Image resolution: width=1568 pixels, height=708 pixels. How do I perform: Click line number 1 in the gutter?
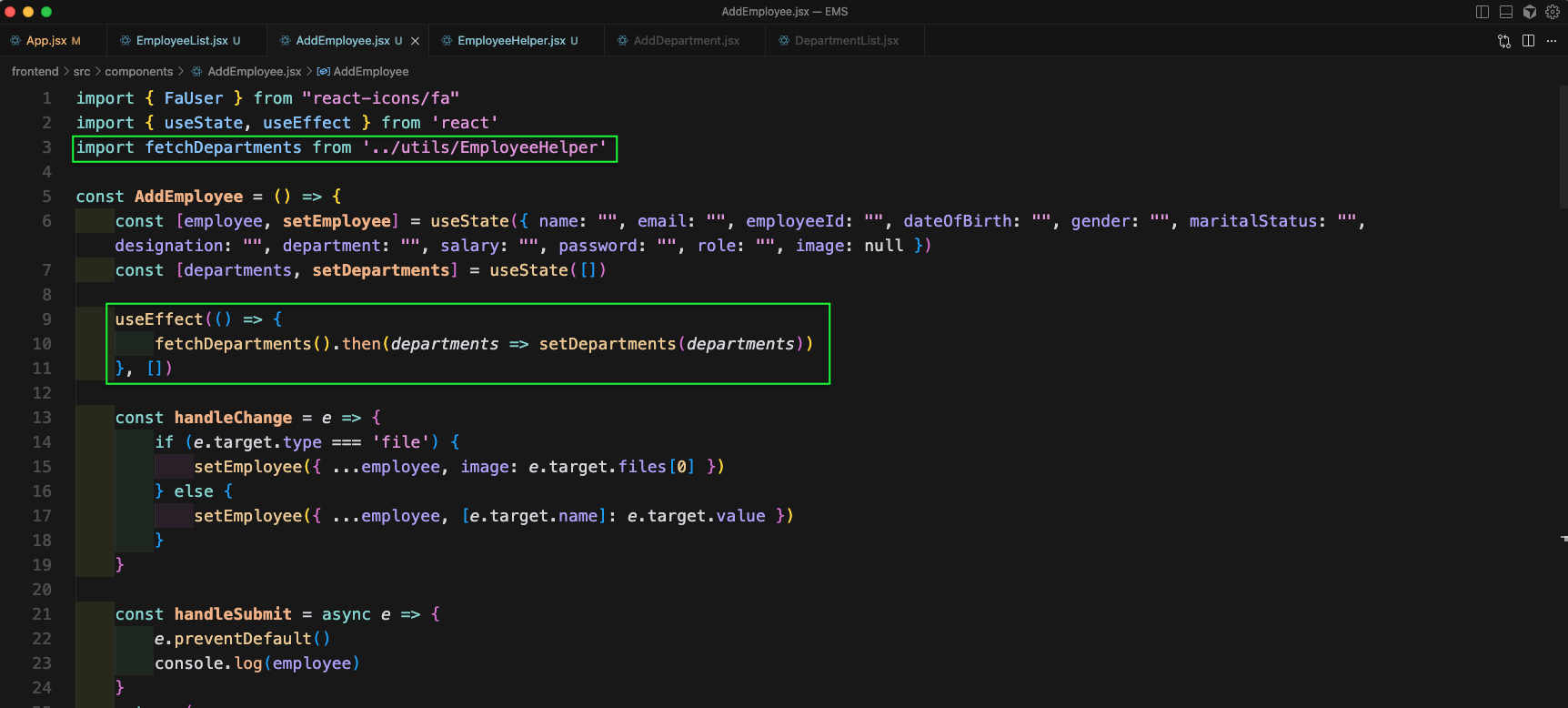(46, 98)
